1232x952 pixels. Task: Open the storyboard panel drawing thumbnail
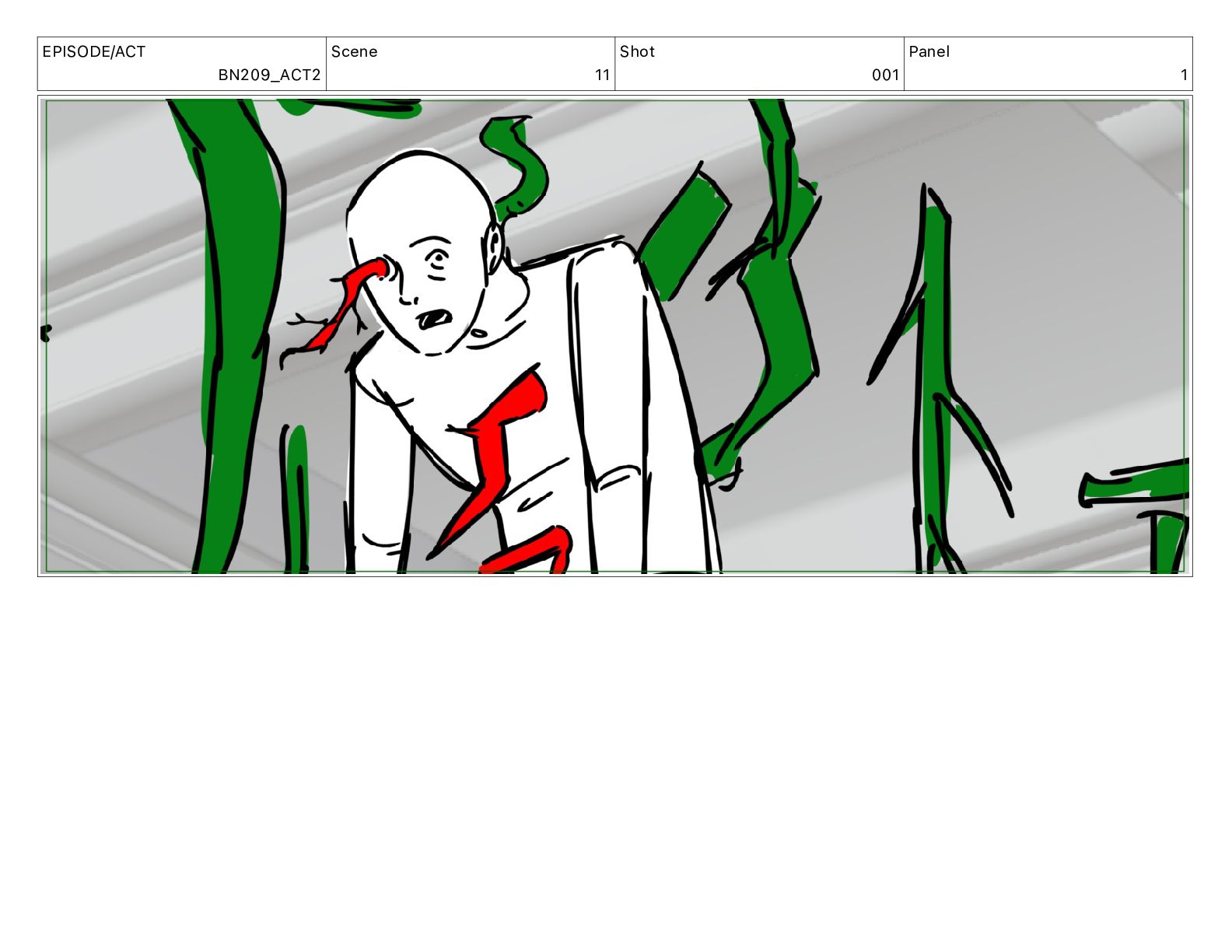[614, 336]
